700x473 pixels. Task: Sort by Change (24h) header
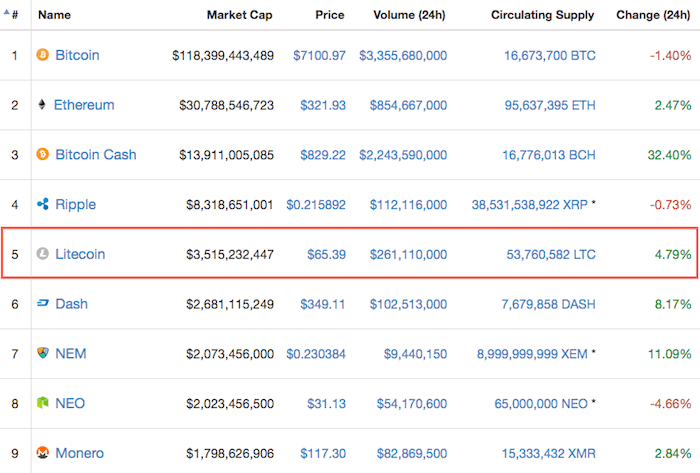coord(653,15)
